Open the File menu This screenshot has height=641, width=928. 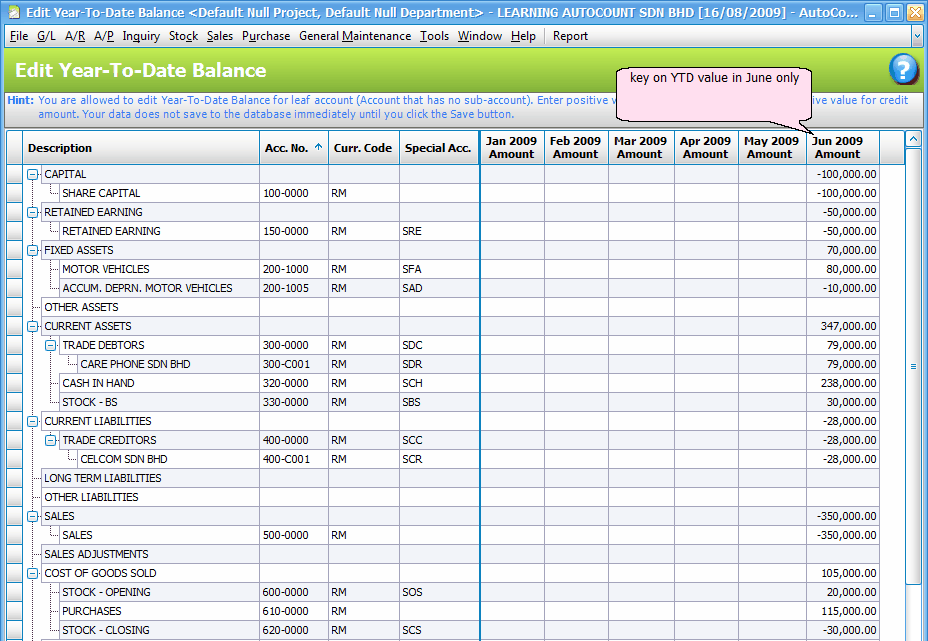19,36
